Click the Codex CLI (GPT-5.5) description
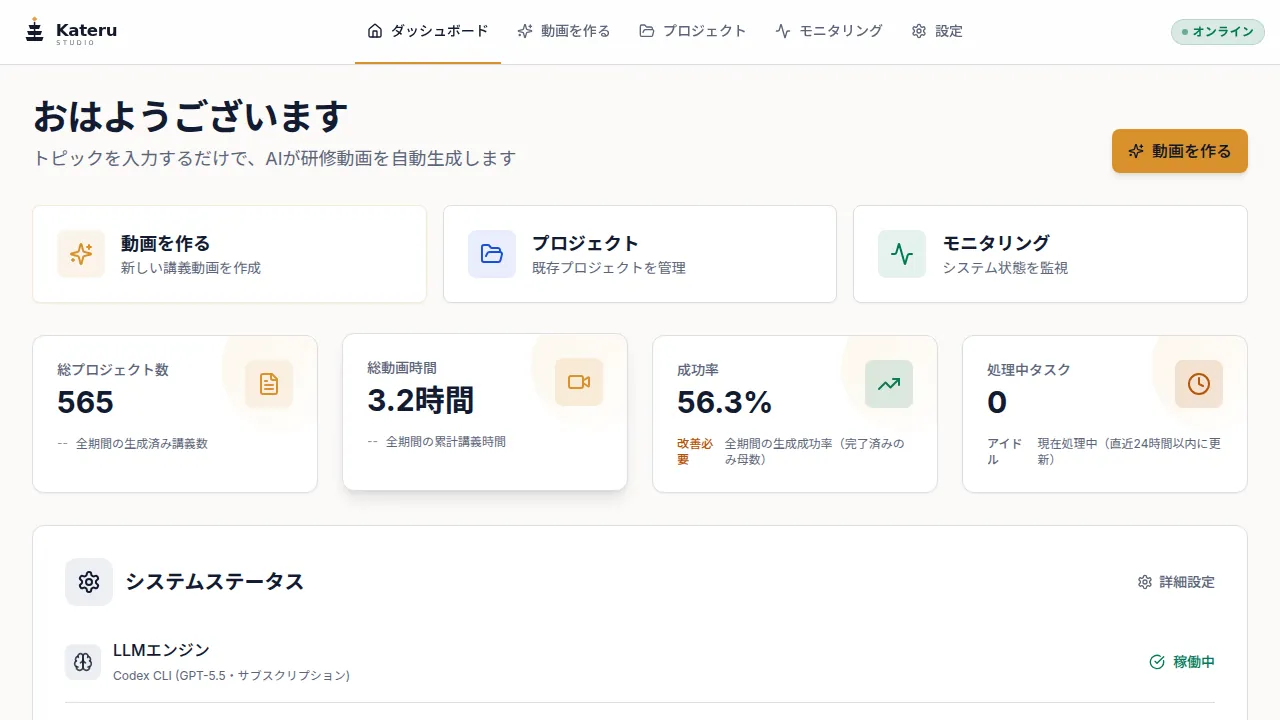 click(x=231, y=676)
